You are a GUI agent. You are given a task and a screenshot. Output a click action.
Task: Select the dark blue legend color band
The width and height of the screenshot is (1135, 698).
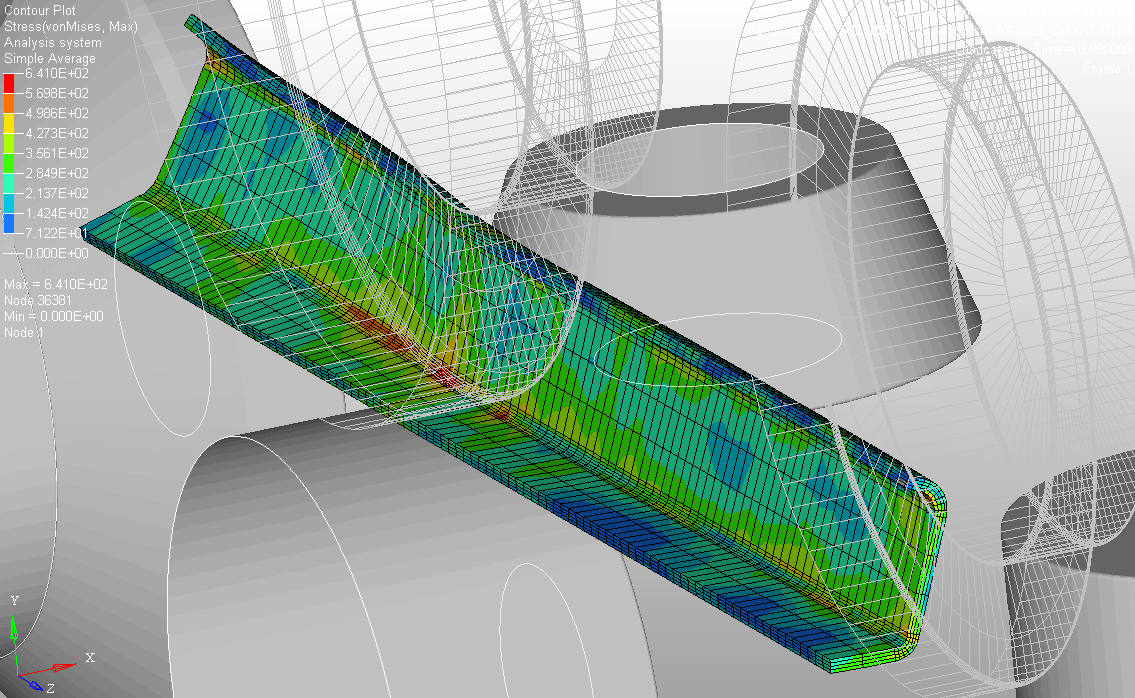coord(9,223)
